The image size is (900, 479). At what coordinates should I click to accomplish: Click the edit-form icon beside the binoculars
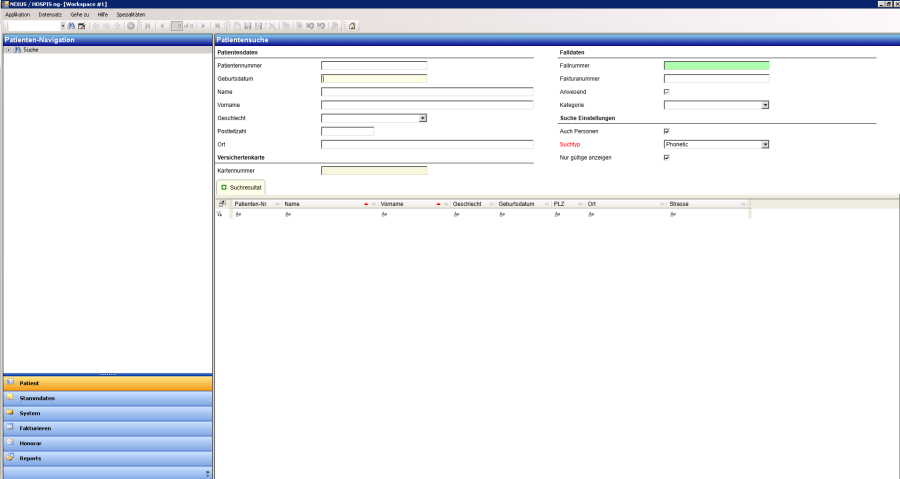click(82, 26)
